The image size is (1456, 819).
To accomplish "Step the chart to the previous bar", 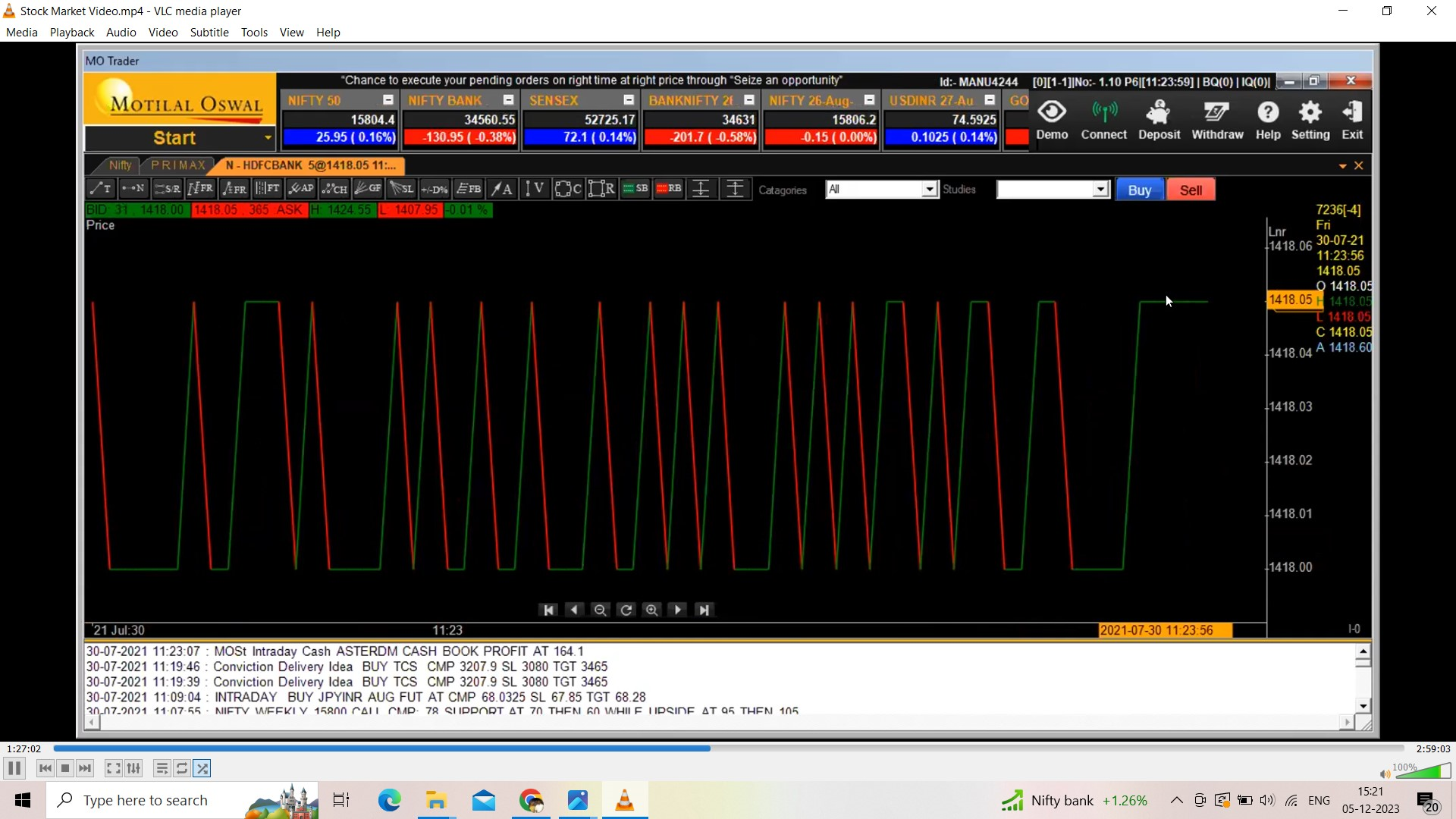I will (574, 610).
